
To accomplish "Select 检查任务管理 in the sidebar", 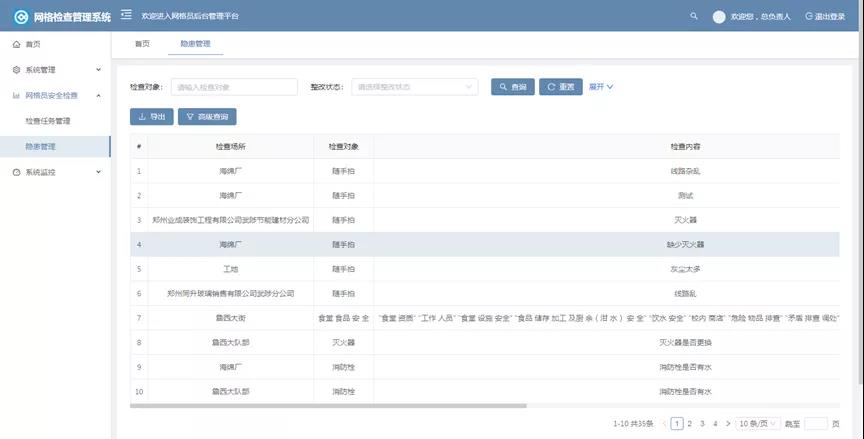I will point(48,121).
